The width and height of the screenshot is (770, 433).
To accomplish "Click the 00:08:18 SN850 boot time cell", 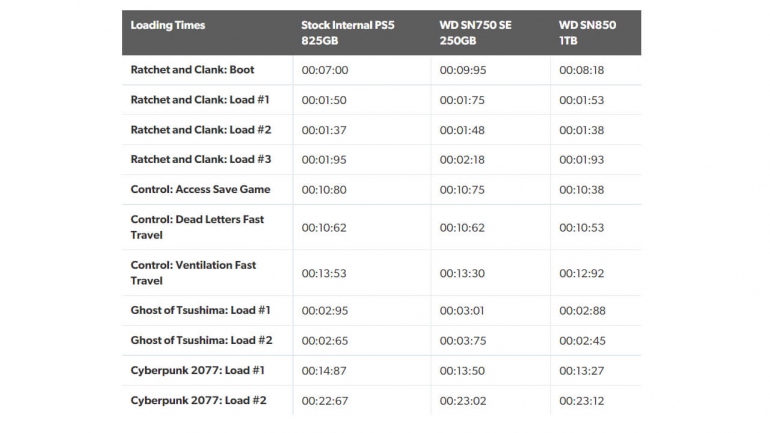I will pyautogui.click(x=581, y=70).
